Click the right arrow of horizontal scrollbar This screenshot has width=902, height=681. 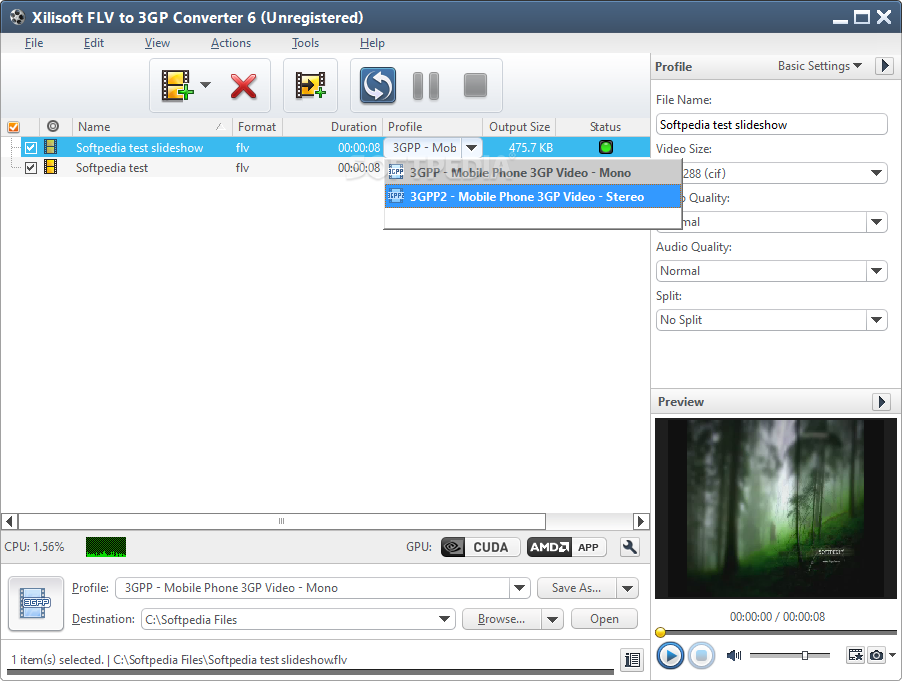pos(641,522)
